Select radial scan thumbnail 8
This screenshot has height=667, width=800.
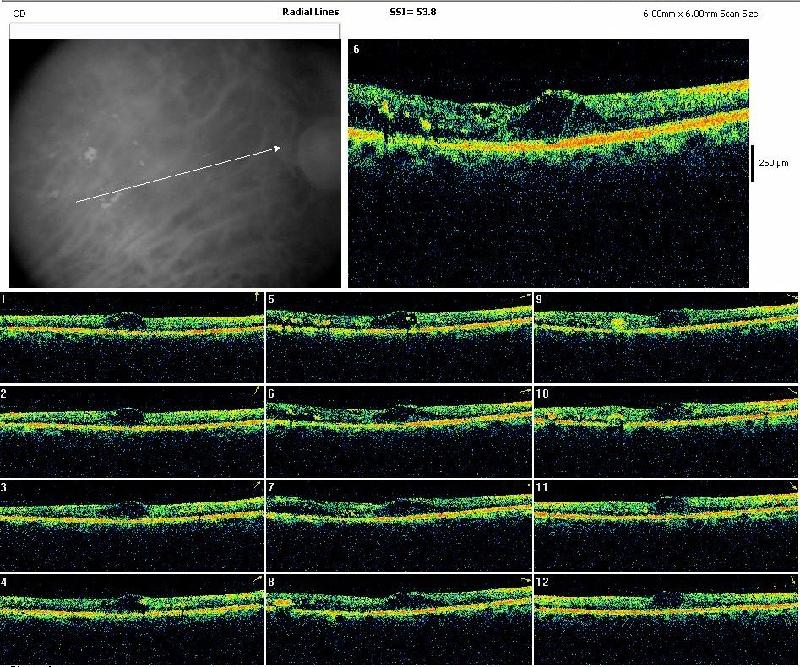(398, 618)
